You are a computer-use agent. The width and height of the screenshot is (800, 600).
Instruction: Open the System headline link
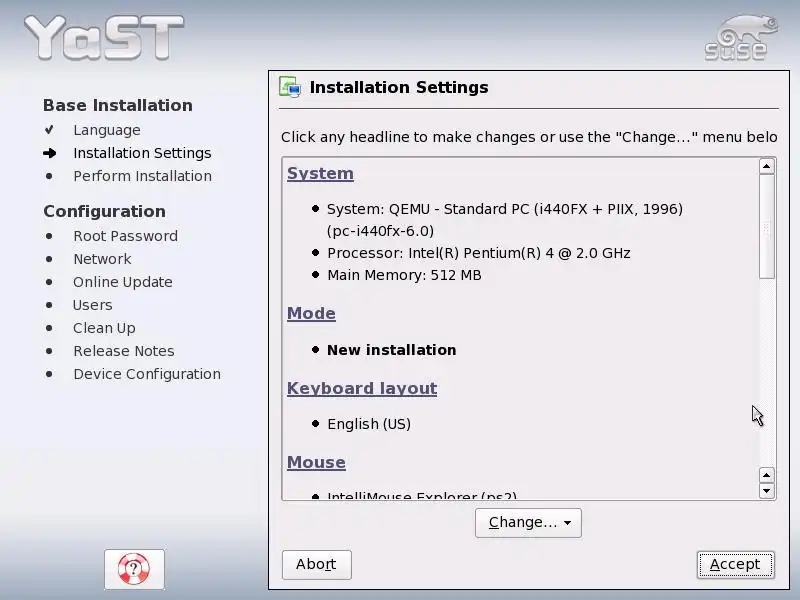coord(320,173)
